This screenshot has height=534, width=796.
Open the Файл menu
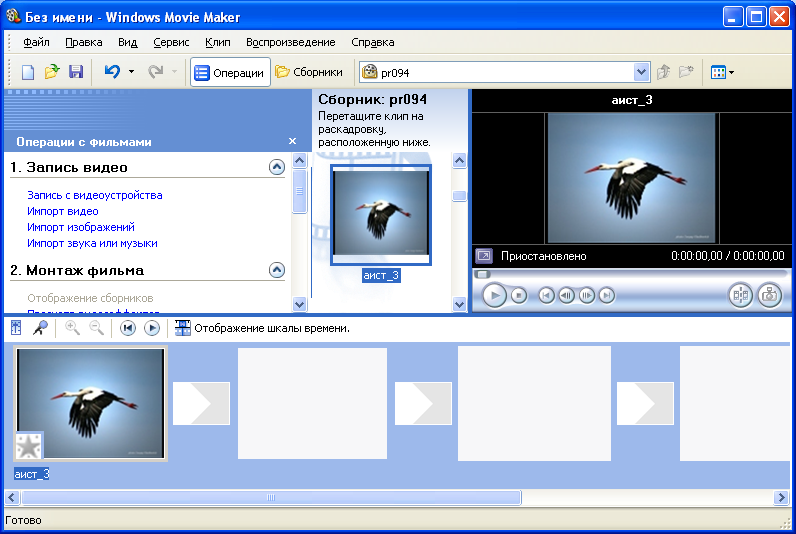(x=37, y=42)
